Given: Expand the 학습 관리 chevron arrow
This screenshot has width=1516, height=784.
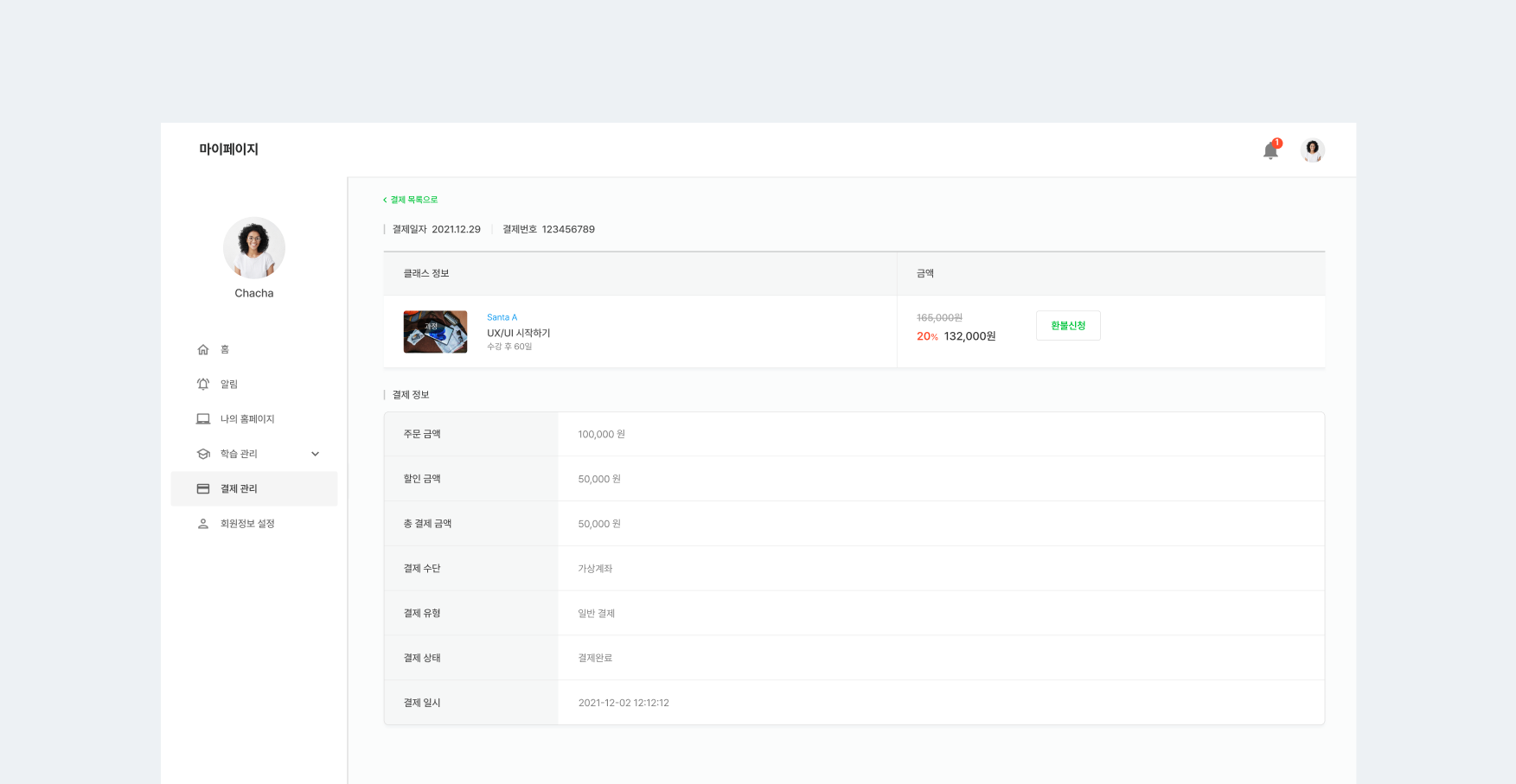Looking at the screenshot, I should click(315, 454).
